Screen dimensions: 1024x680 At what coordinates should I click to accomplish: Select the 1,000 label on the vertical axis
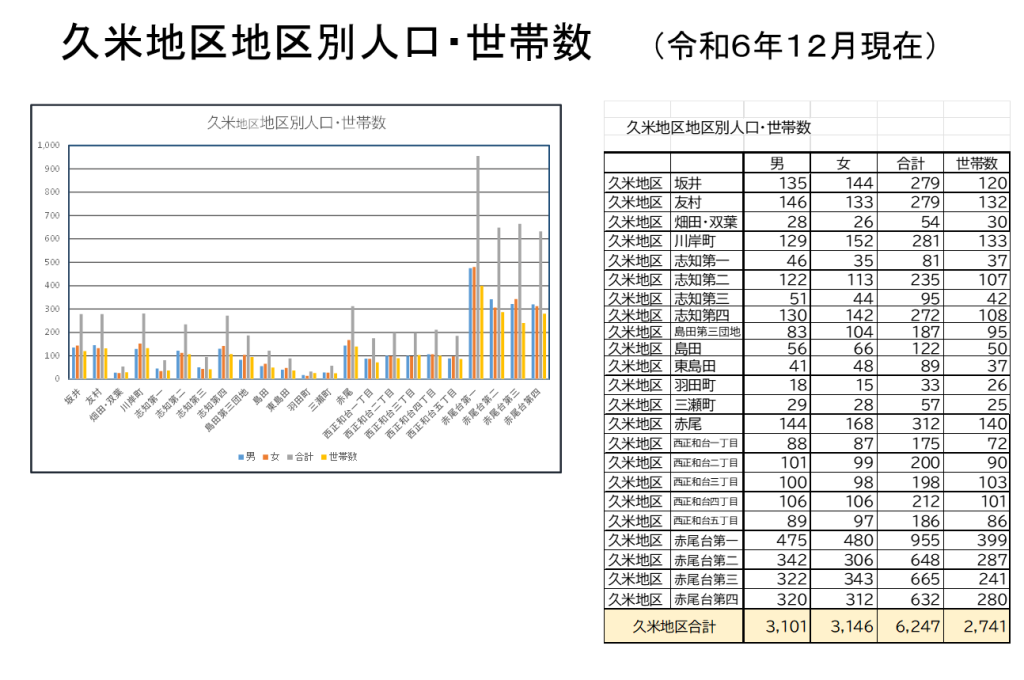[49, 146]
